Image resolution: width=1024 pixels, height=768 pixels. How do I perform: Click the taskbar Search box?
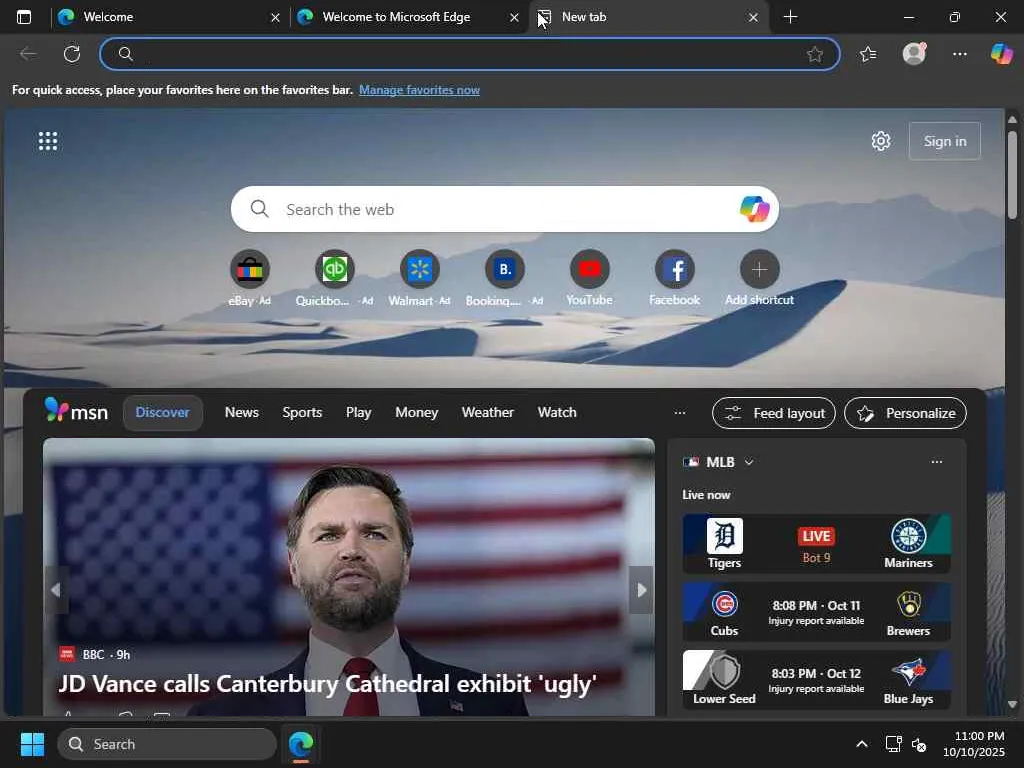coord(167,744)
